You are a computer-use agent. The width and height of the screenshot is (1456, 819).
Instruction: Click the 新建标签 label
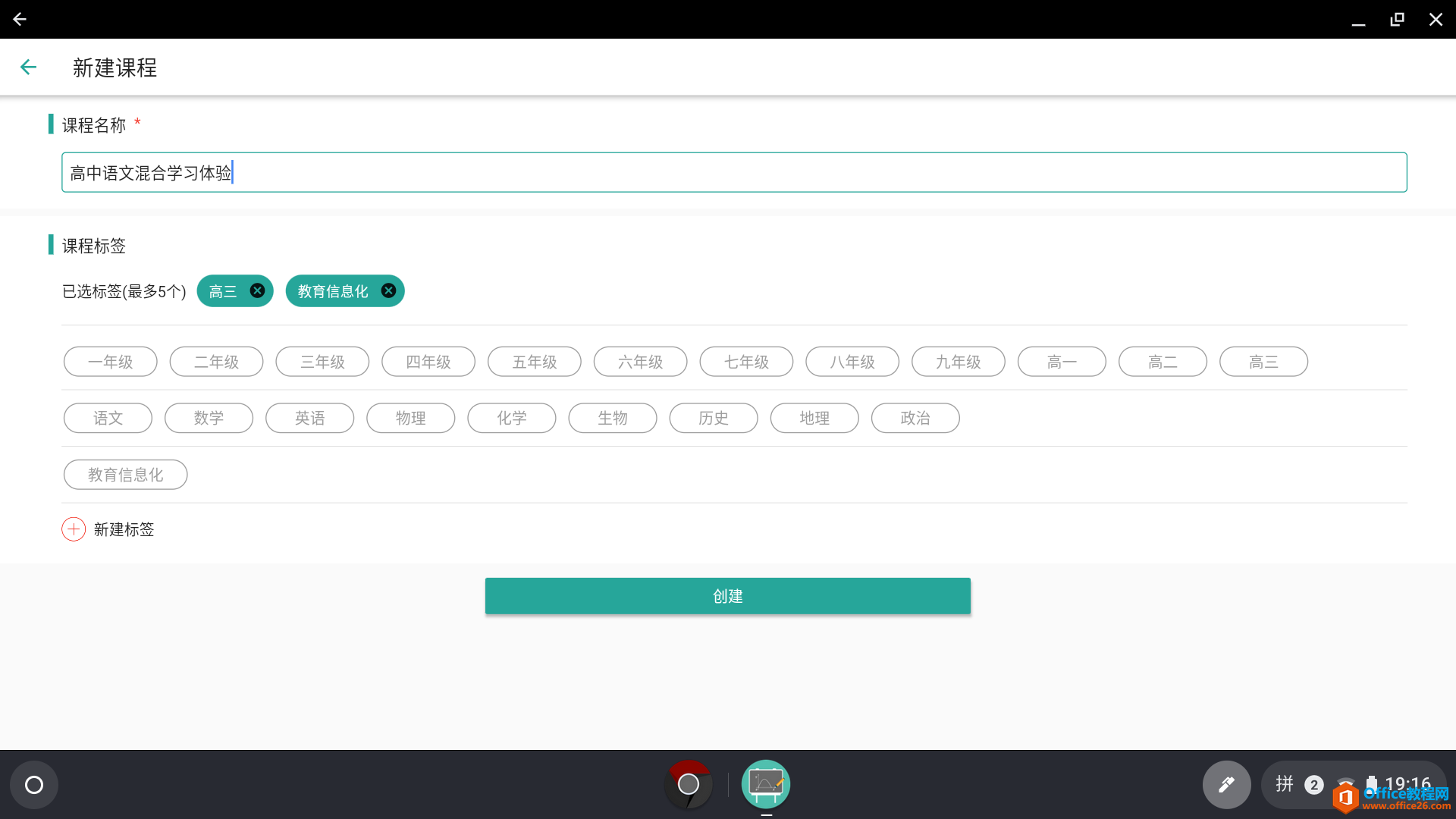124,529
